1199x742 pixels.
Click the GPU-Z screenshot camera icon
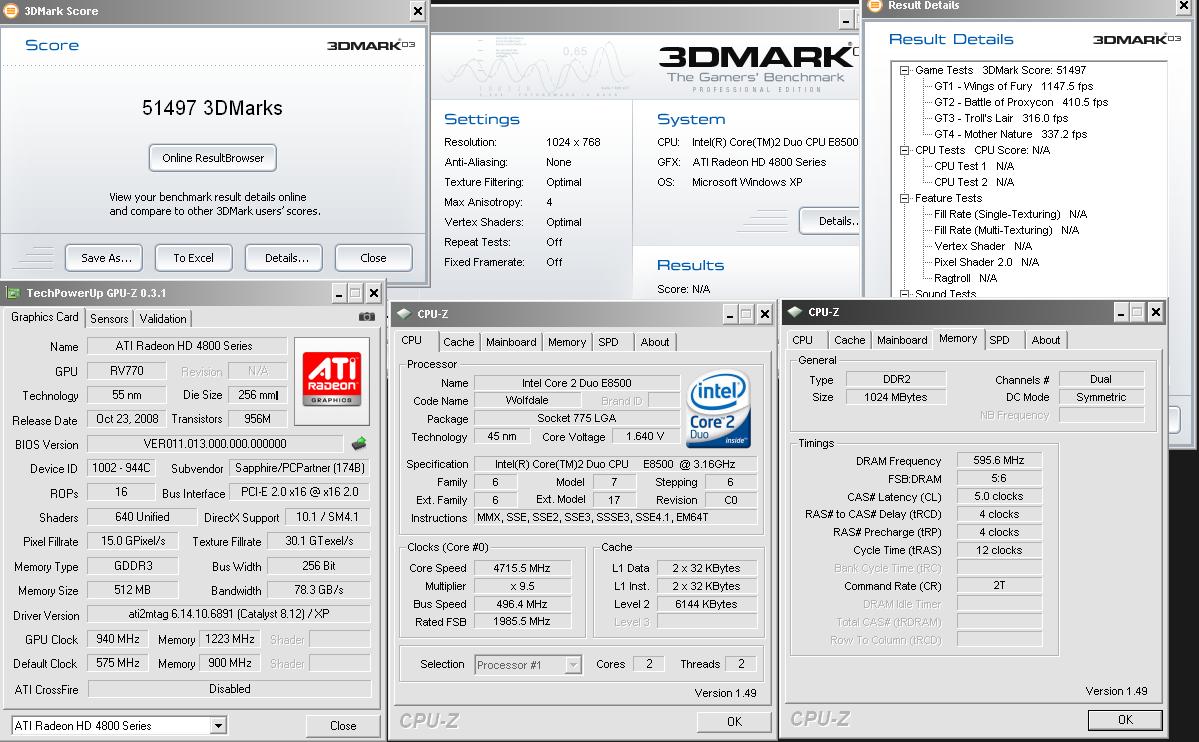click(x=367, y=317)
